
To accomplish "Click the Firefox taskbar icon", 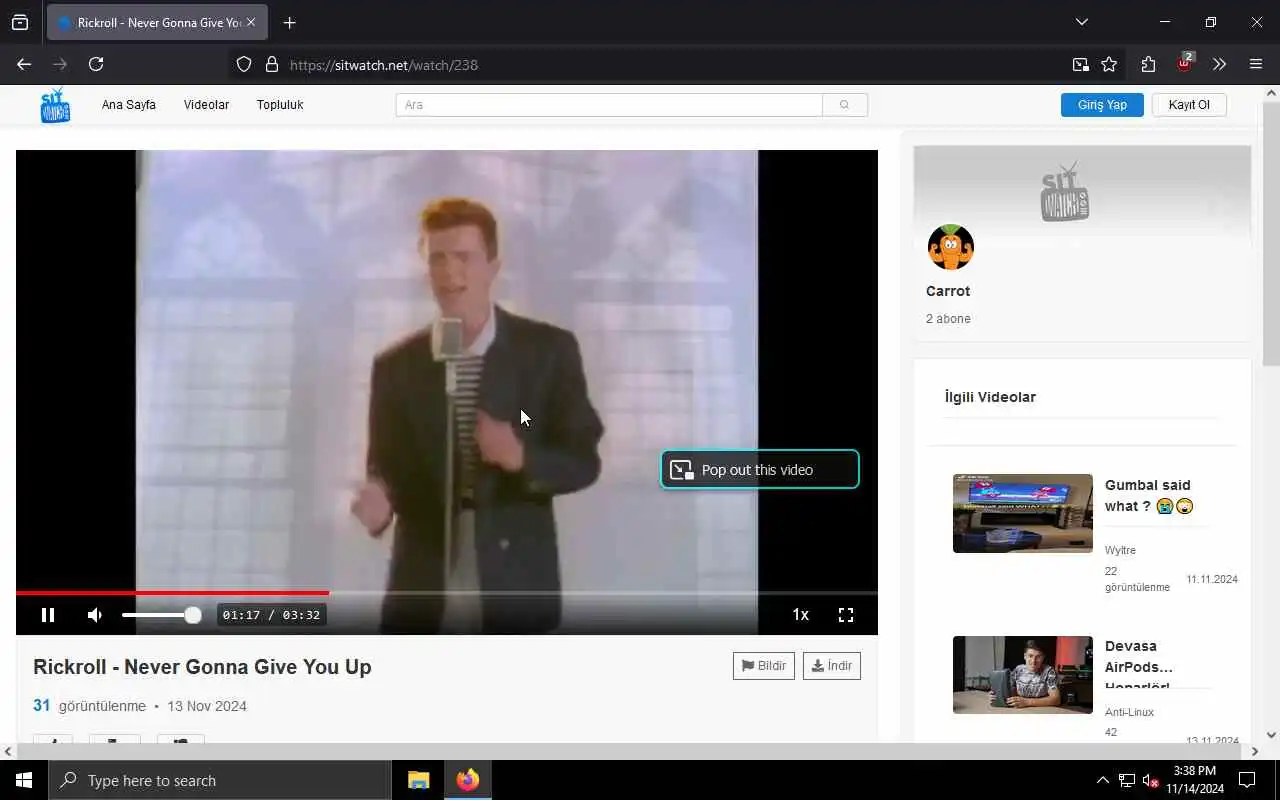I will [x=467, y=780].
